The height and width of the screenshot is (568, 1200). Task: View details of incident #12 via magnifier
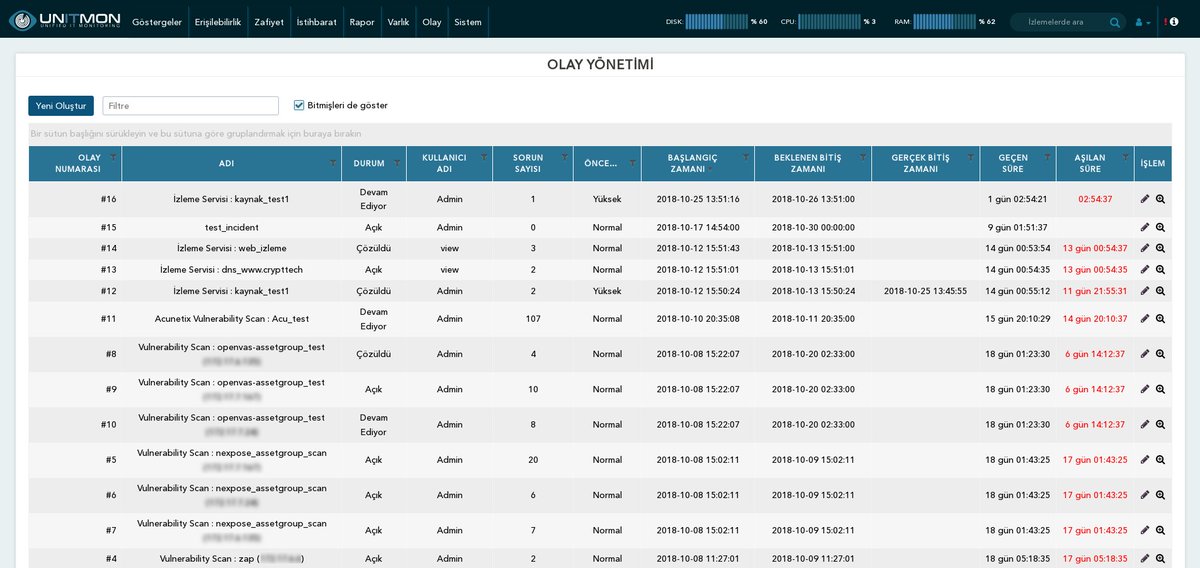click(x=1161, y=290)
